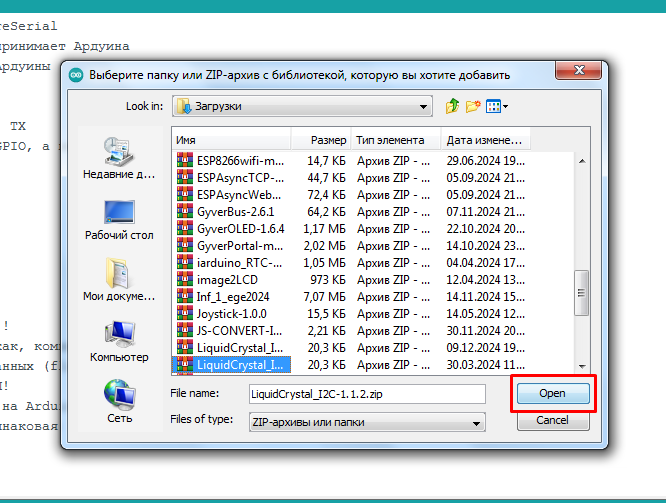Click date cell 14.11.2024 15...
Image resolution: width=666 pixels, height=503 pixels.
(485, 297)
